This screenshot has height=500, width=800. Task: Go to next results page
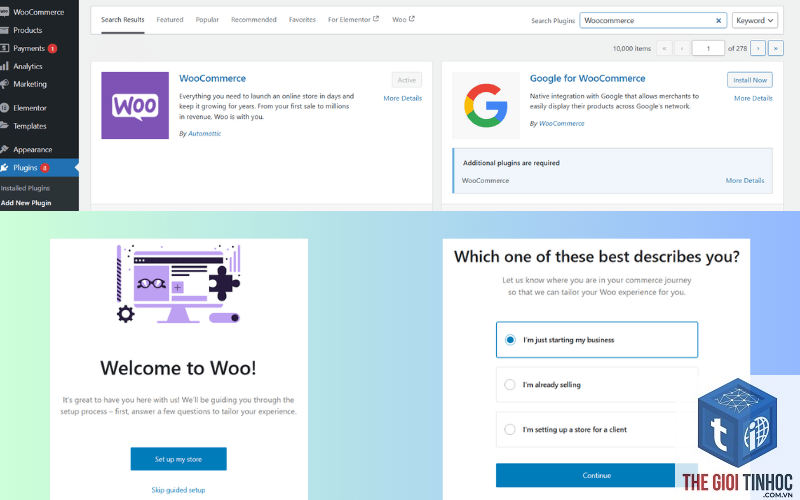point(758,48)
